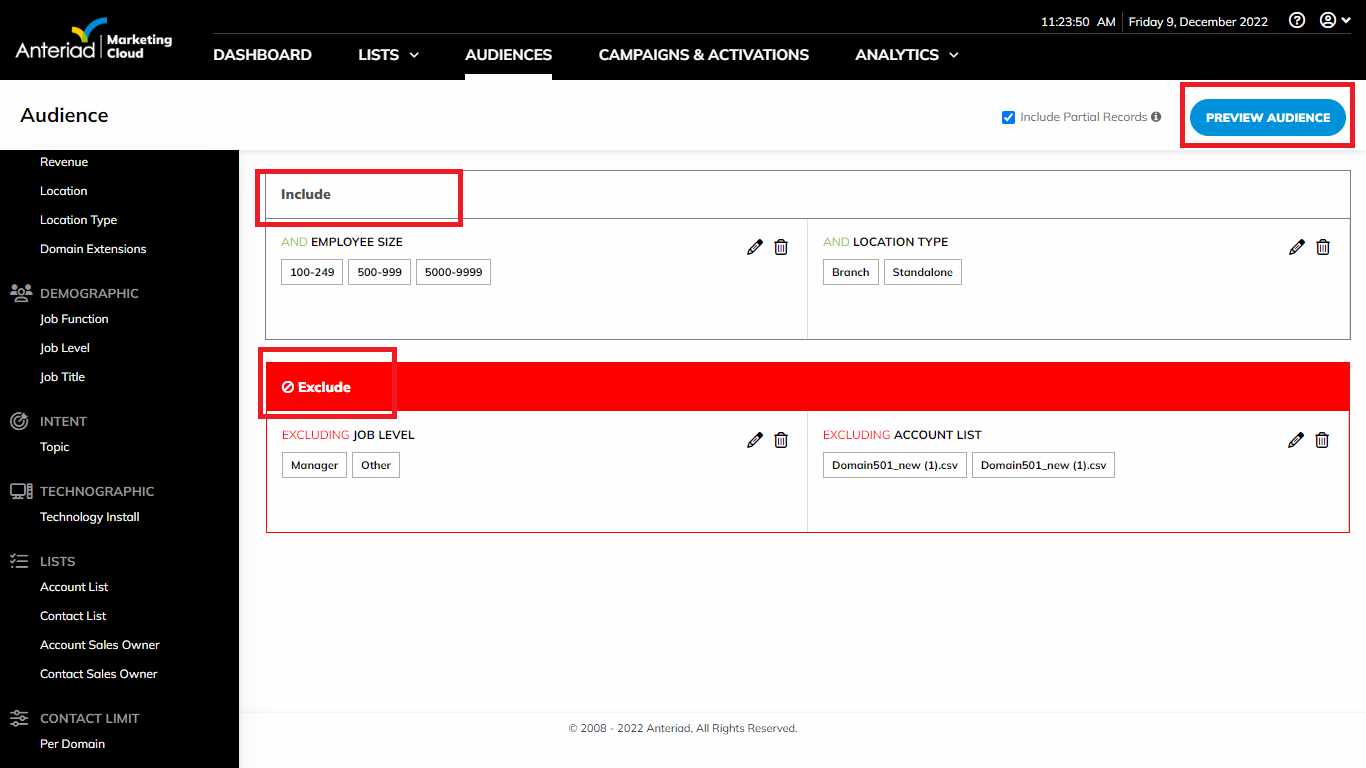
Task: Delete the Account List exclusion using trash icon
Action: point(1322,440)
